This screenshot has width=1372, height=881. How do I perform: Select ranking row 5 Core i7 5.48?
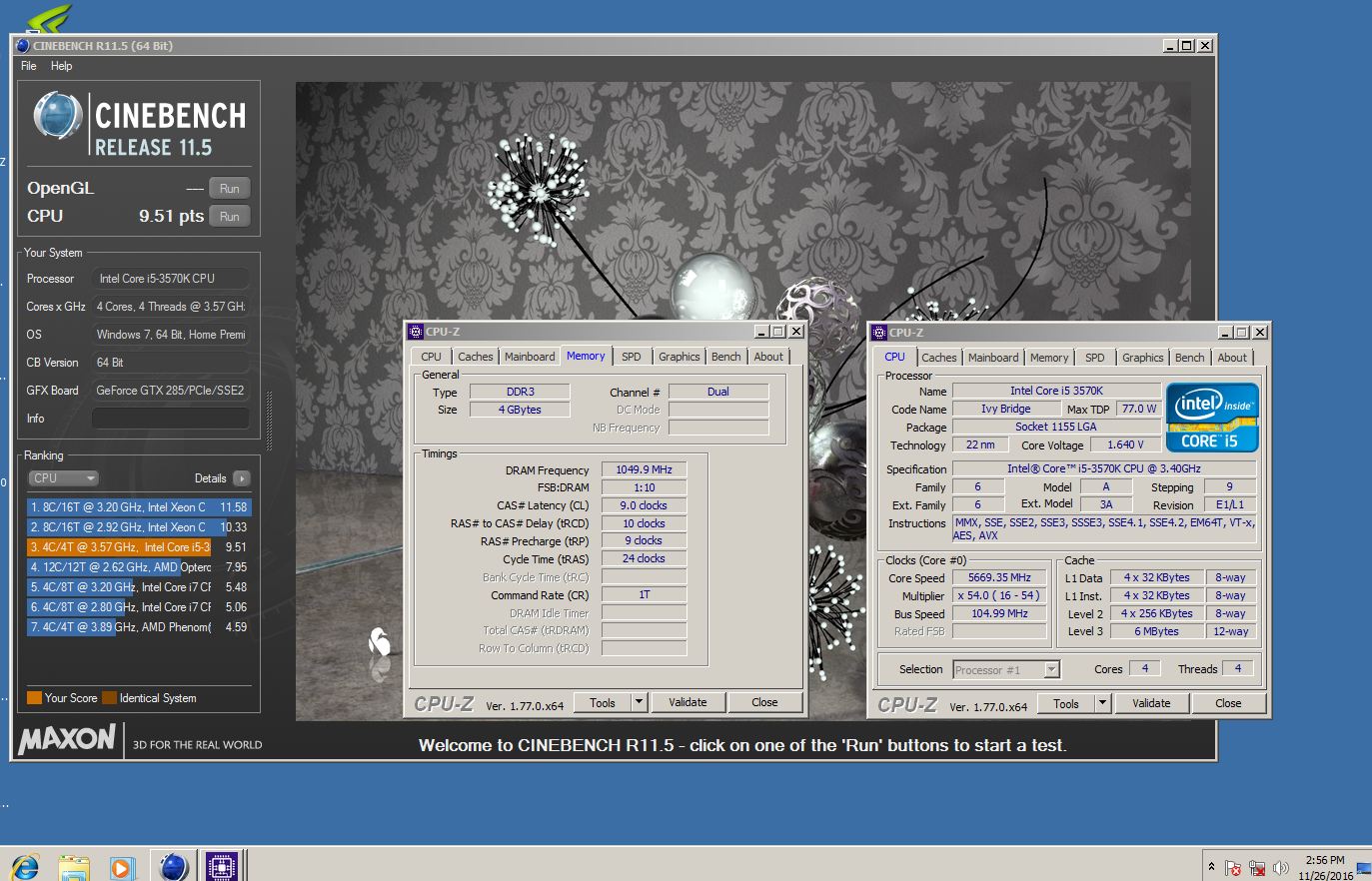coord(138,587)
